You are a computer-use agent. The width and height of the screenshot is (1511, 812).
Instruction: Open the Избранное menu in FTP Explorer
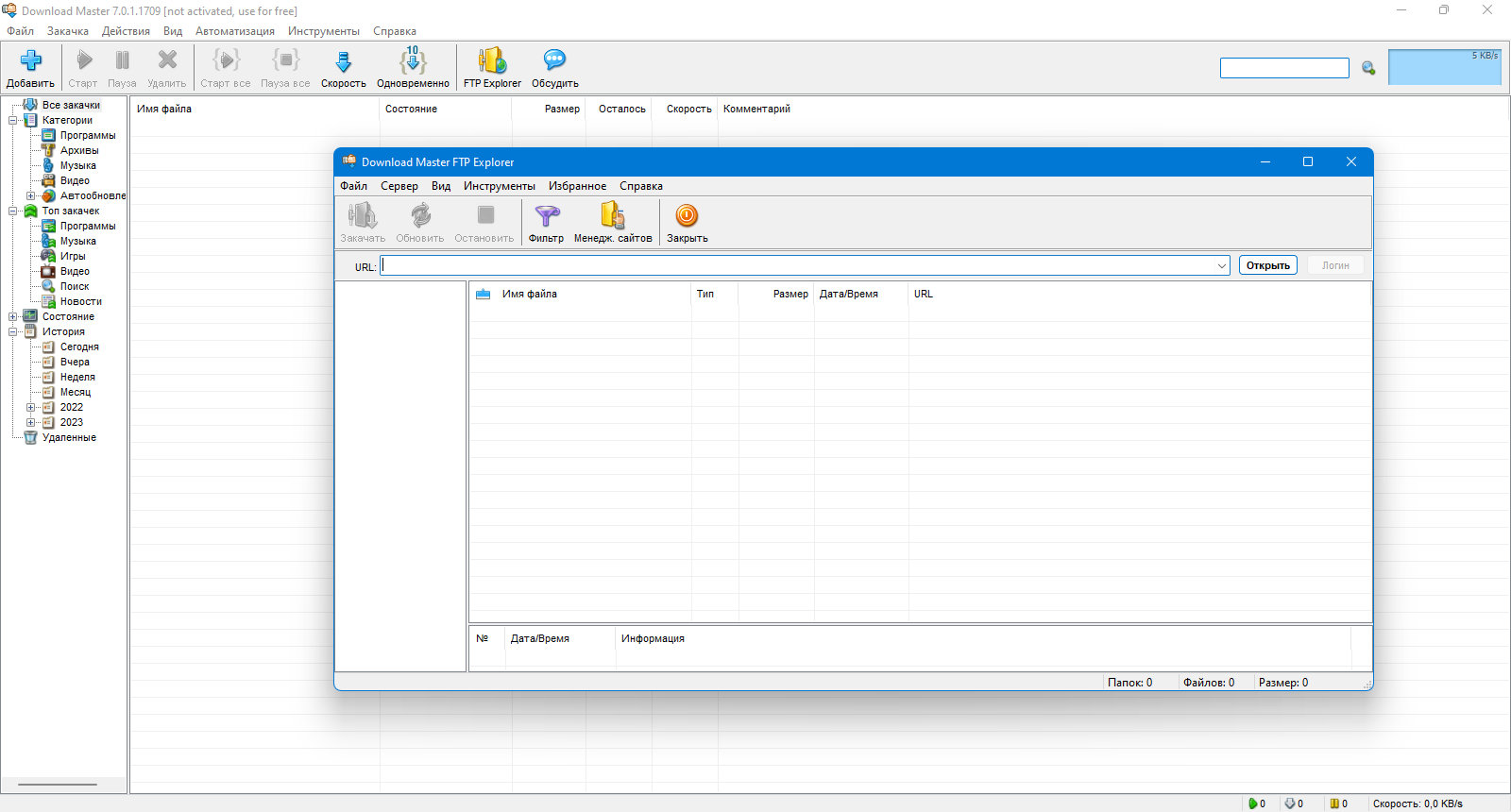click(577, 186)
